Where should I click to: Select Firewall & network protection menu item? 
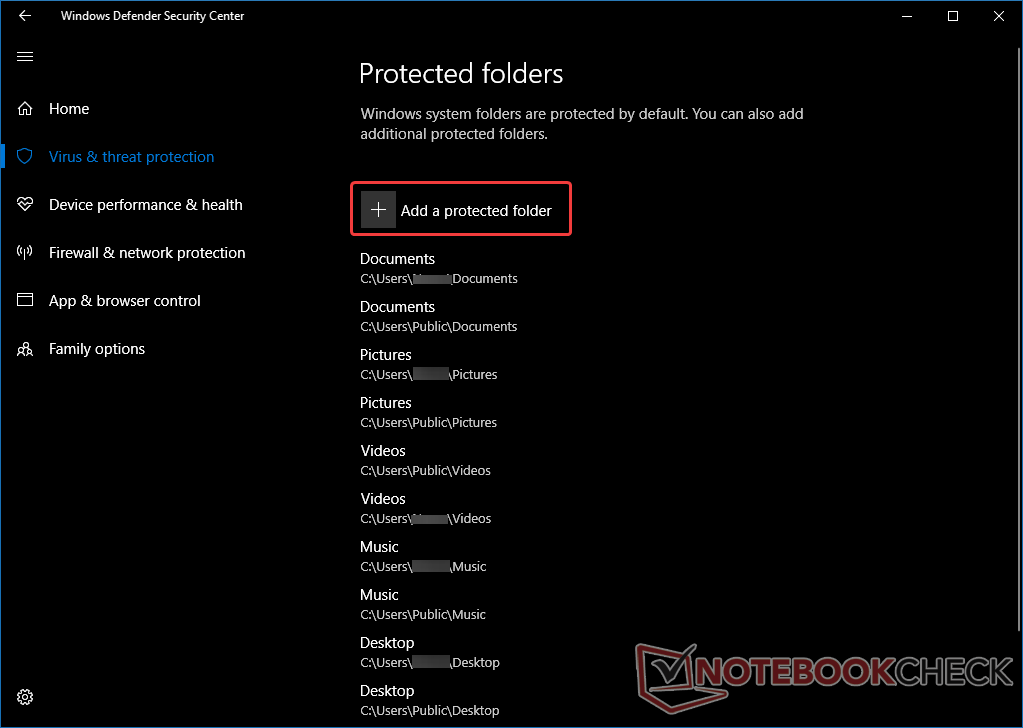point(147,253)
